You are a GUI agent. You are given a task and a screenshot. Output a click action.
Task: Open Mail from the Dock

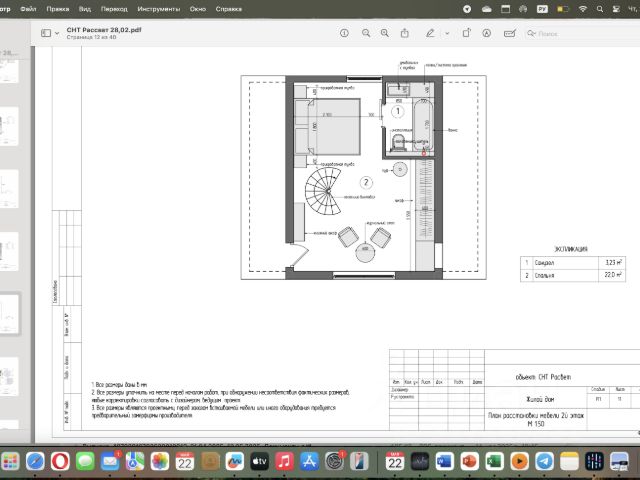click(x=110, y=462)
